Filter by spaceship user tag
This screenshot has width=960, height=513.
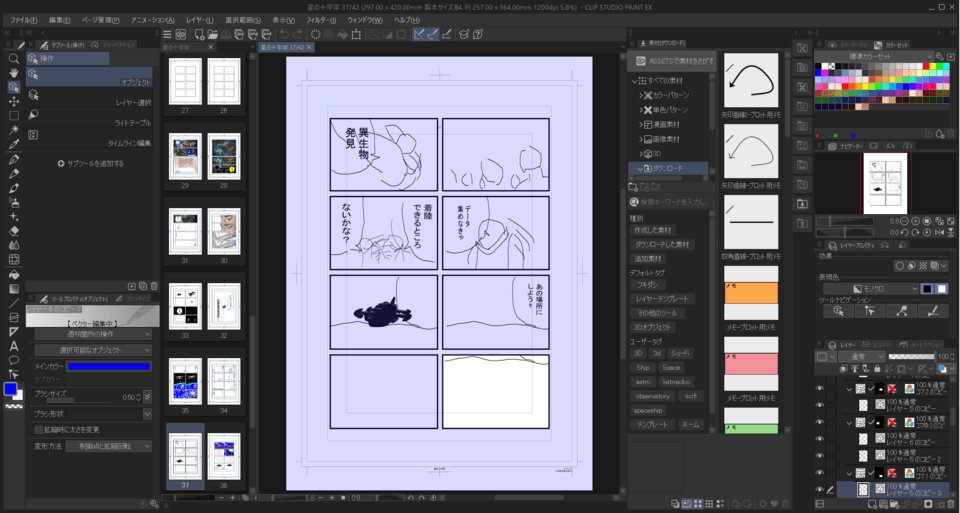click(648, 410)
